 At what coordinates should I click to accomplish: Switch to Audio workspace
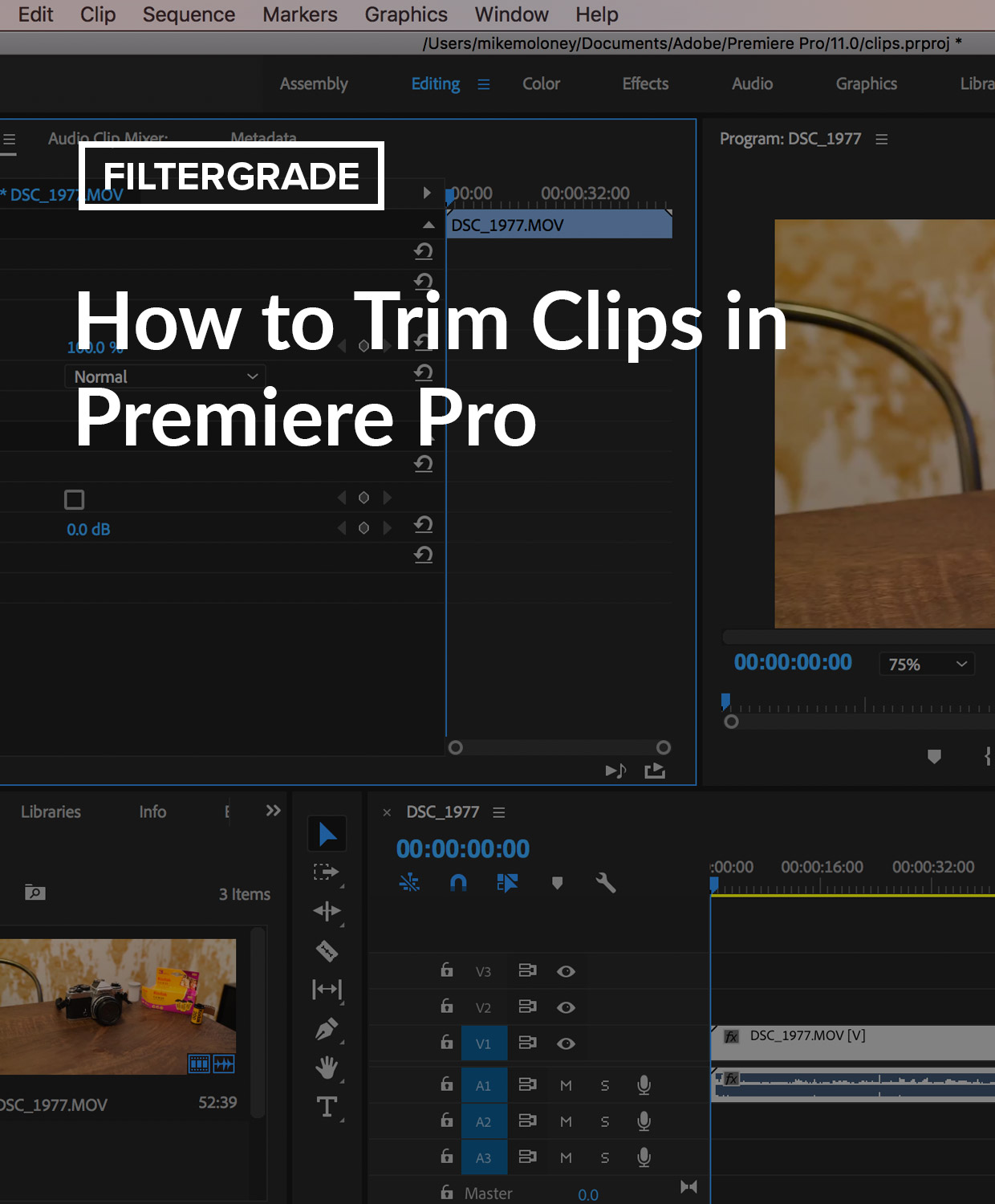[753, 83]
